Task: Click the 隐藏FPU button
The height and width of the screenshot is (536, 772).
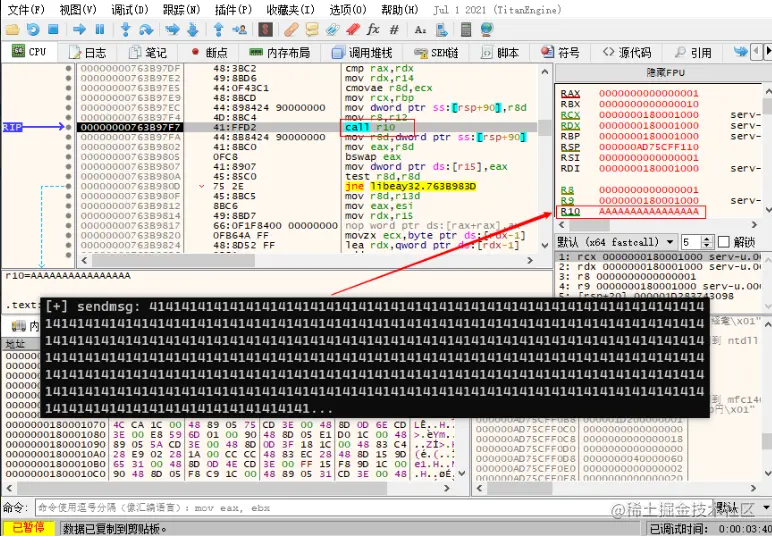Action: point(665,73)
